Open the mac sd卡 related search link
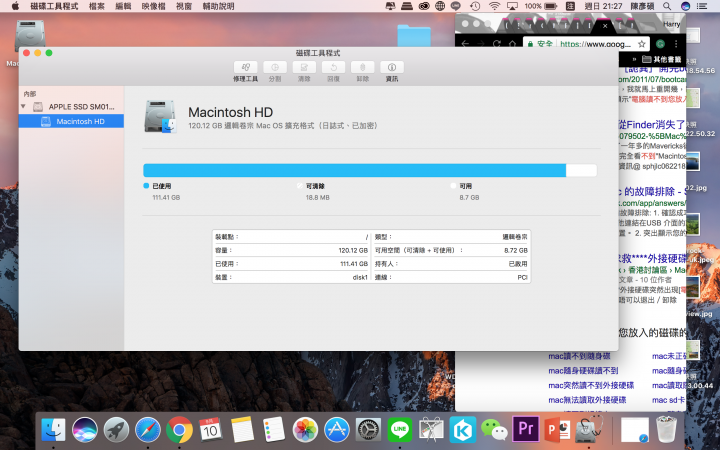 (668, 400)
